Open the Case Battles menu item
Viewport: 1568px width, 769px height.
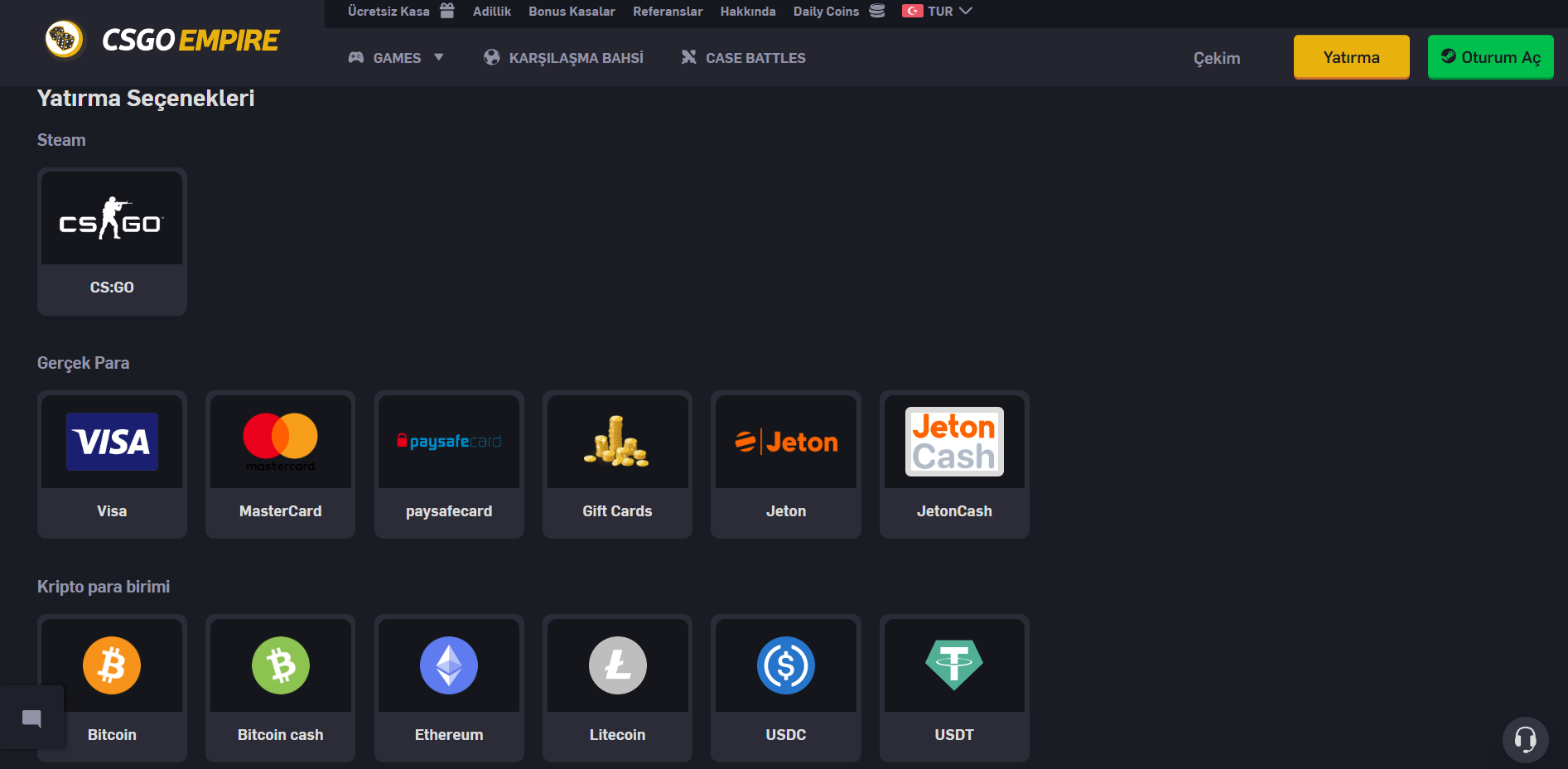pos(743,58)
